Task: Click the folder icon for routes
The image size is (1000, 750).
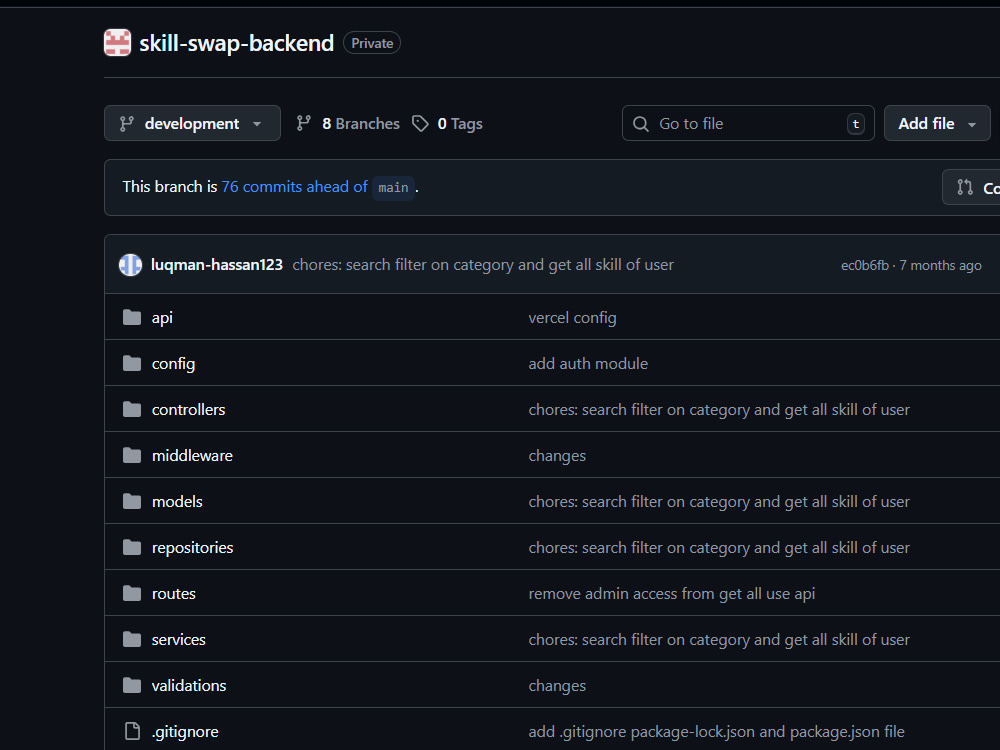Action: [x=132, y=592]
